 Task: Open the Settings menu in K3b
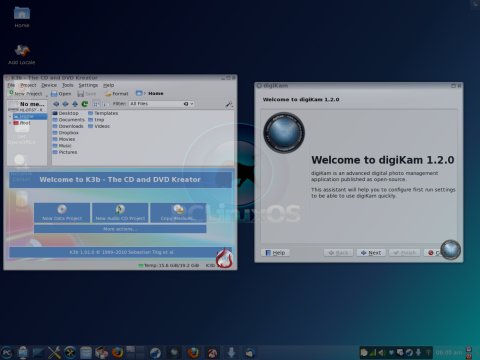click(88, 85)
